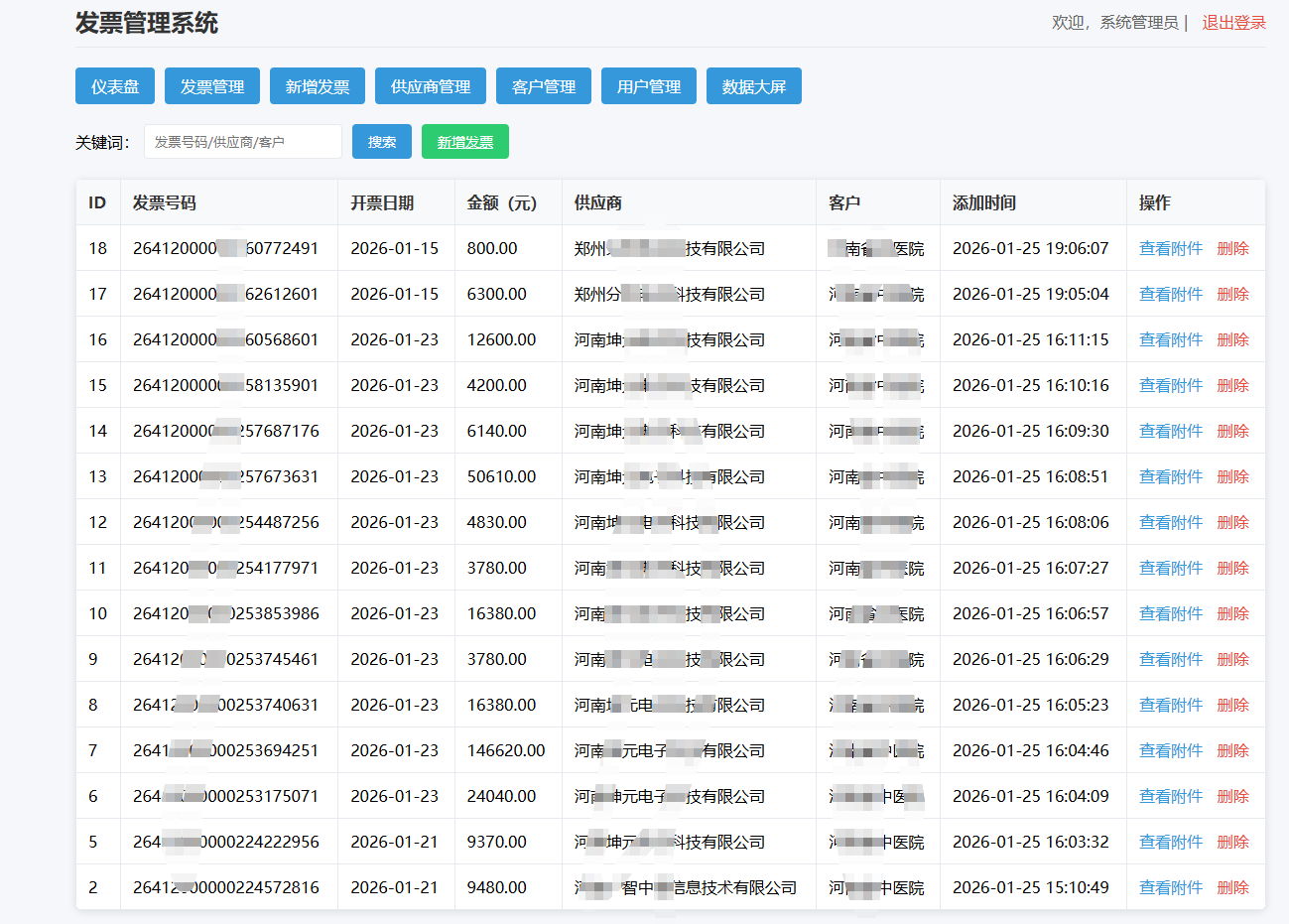The width and height of the screenshot is (1289, 924).
Task: Open 查看附件 for invoice ID 2
Action: tap(1170, 888)
